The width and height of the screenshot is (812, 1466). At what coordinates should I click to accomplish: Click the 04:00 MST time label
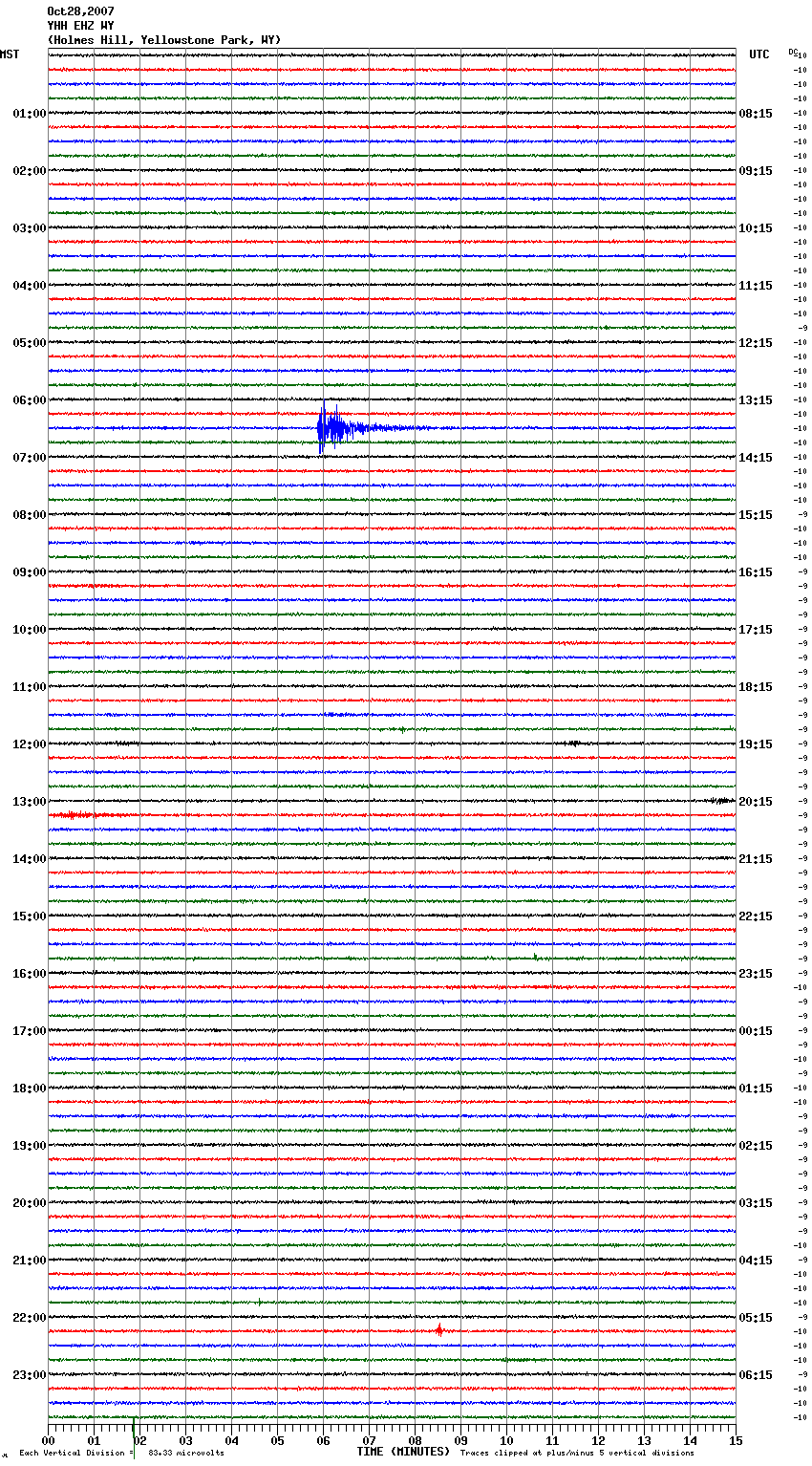[30, 286]
